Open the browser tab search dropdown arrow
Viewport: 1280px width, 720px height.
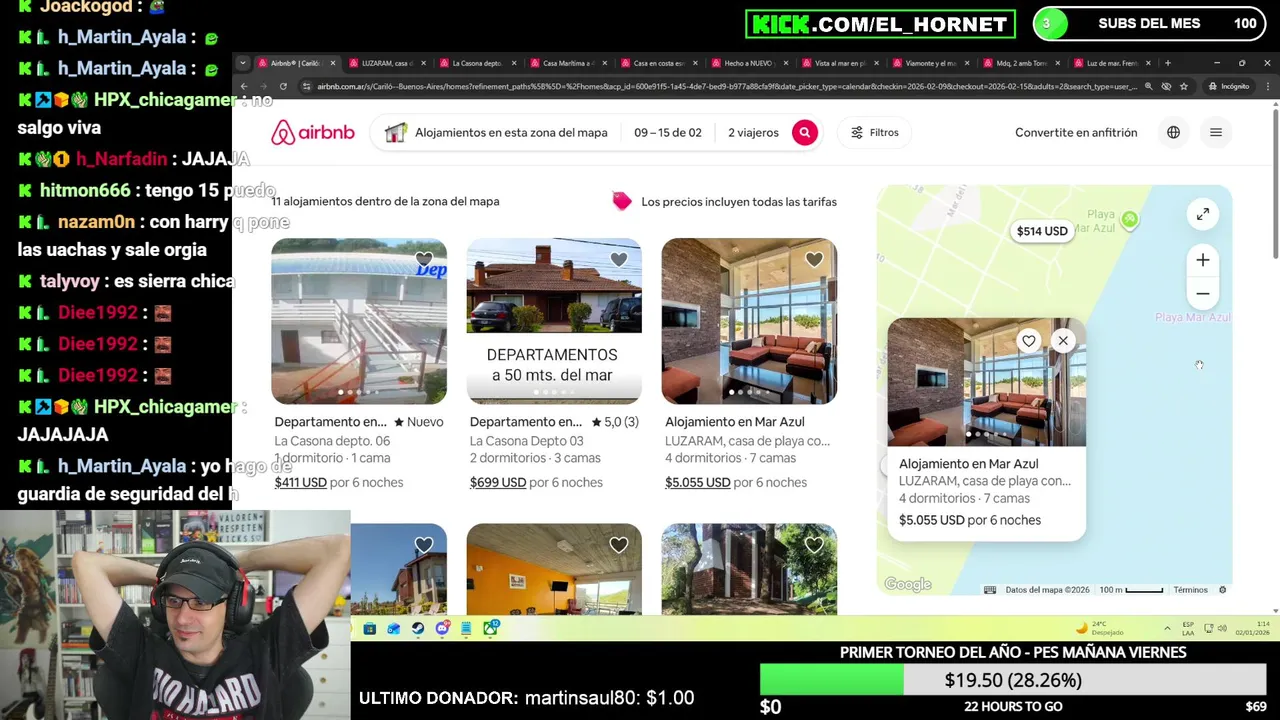point(243,63)
